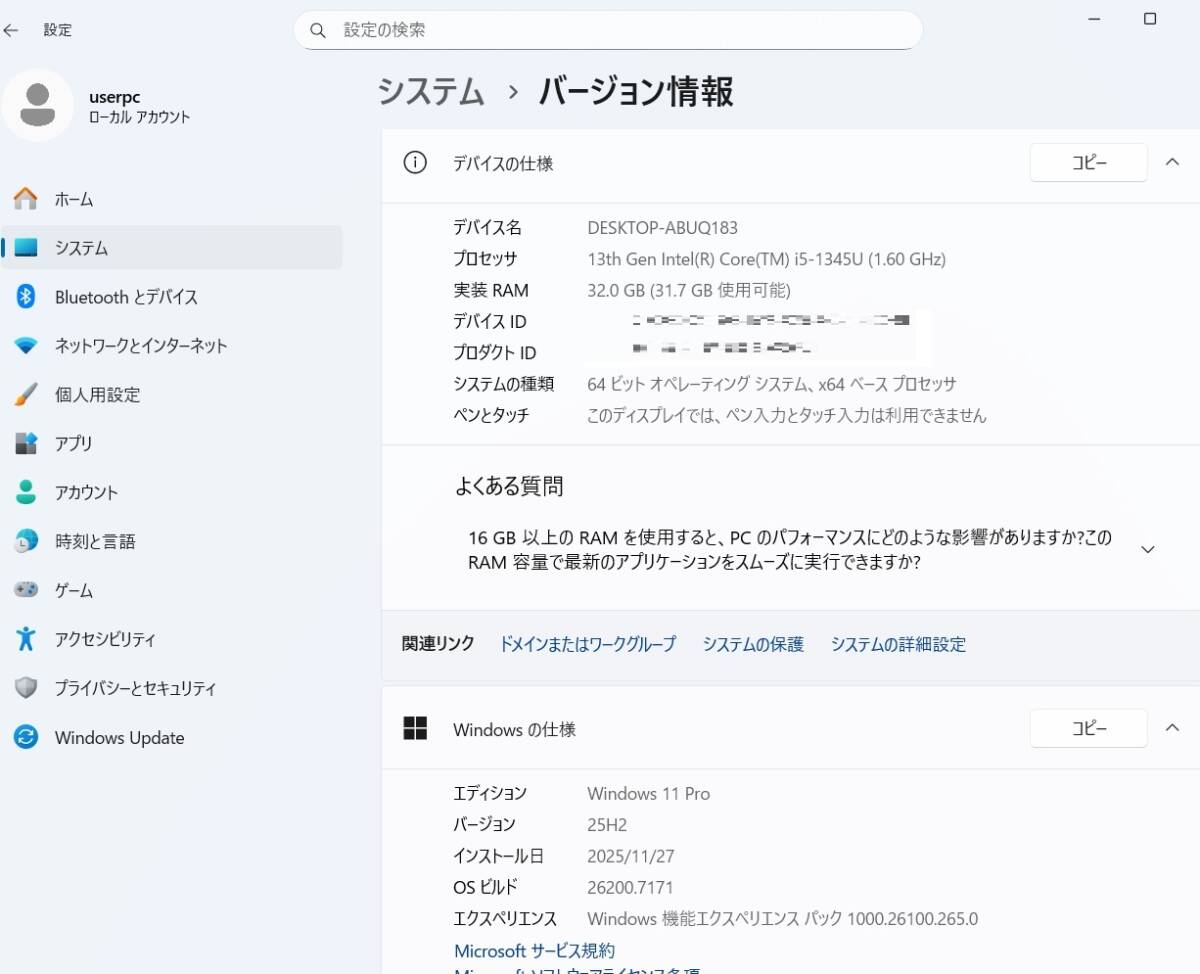Viewport: 1200px width, 974px height.
Task: Collapse the Windows の仕様 section chevron
Action: (x=1173, y=728)
